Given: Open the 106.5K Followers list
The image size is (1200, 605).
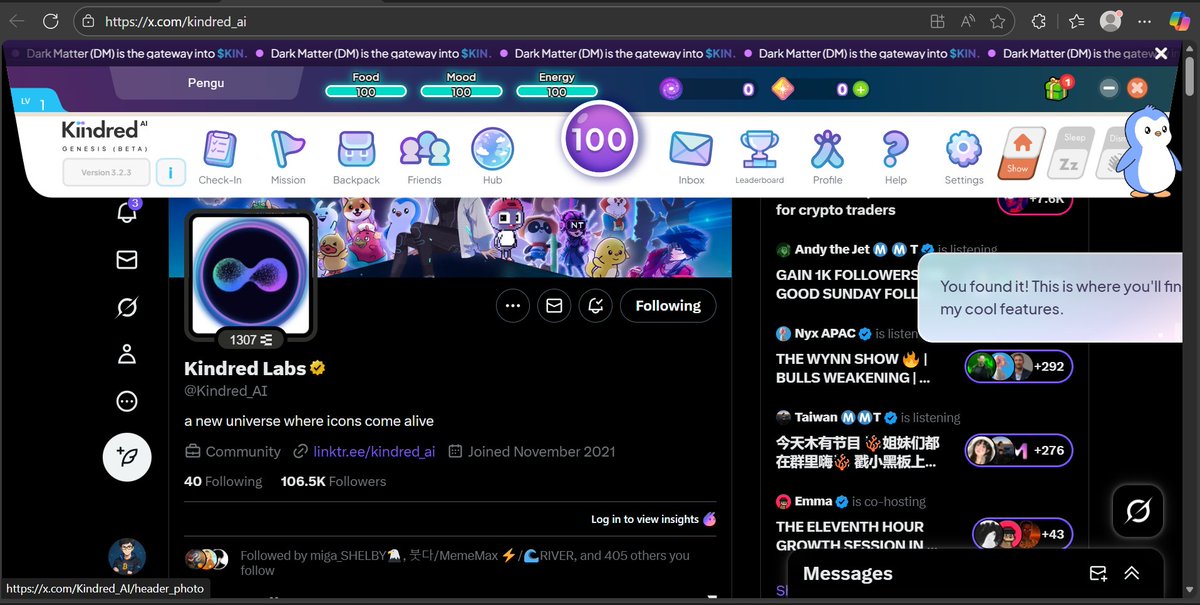Looking at the screenshot, I should point(333,481).
